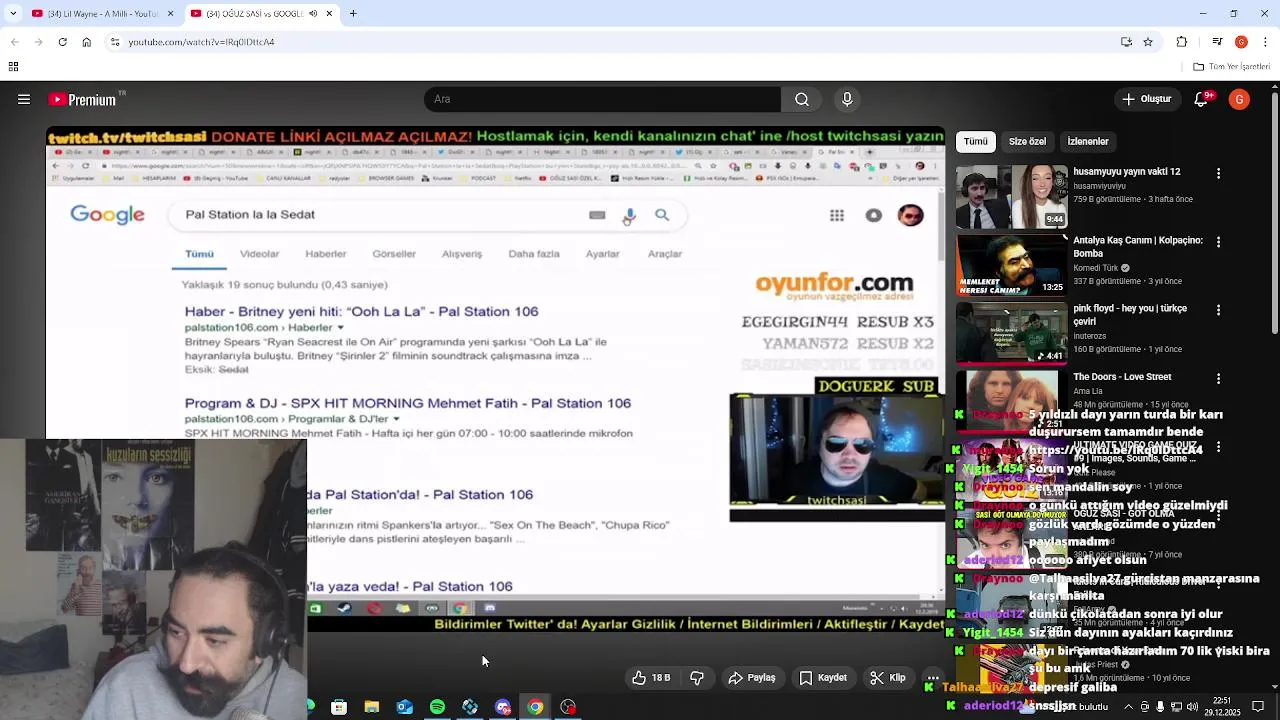This screenshot has height=720, width=1280.
Task: Open Tüm Yer İşaretleri bookmarks folder
Action: (x=1231, y=67)
